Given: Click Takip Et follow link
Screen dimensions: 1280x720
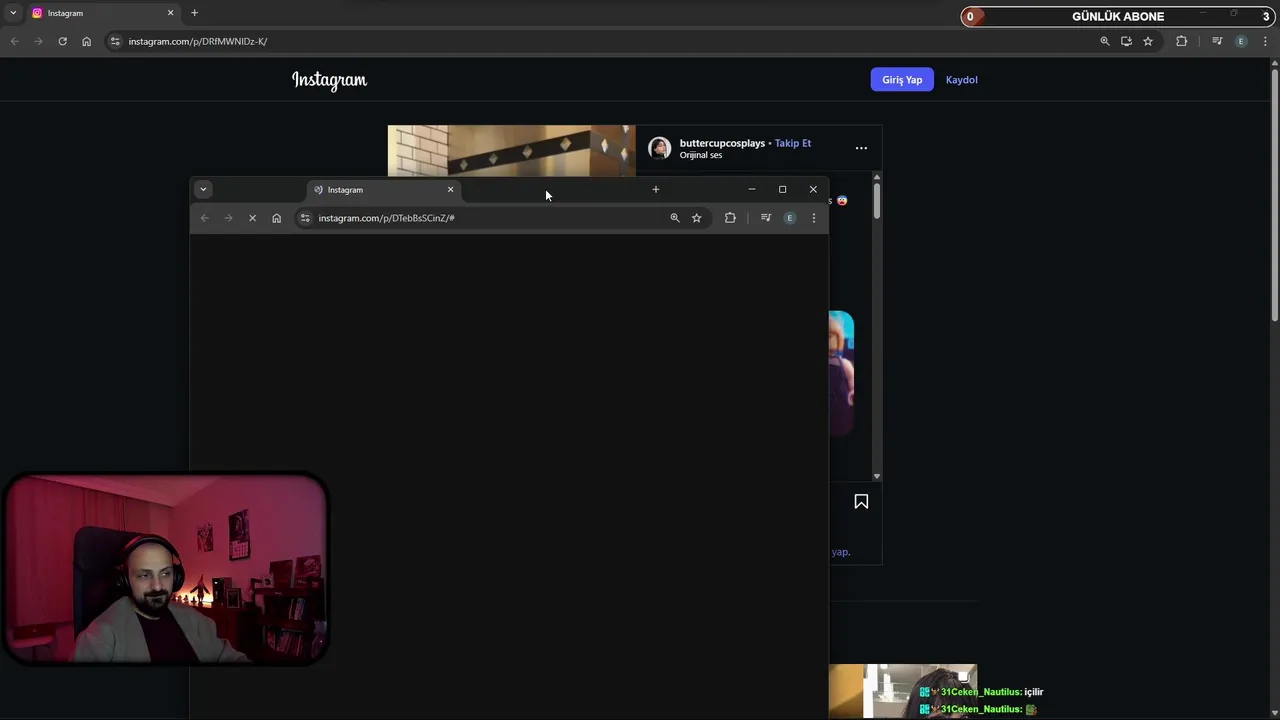Looking at the screenshot, I should [793, 143].
